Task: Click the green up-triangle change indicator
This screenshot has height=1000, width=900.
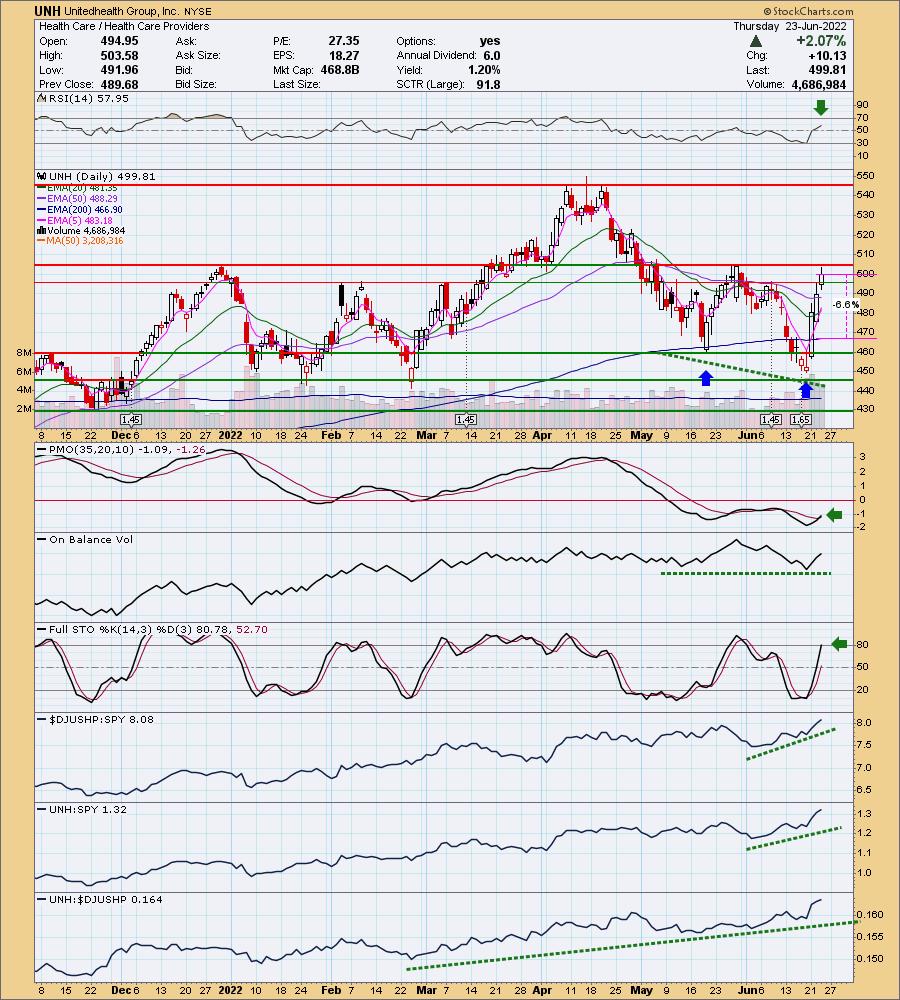Action: [755, 41]
